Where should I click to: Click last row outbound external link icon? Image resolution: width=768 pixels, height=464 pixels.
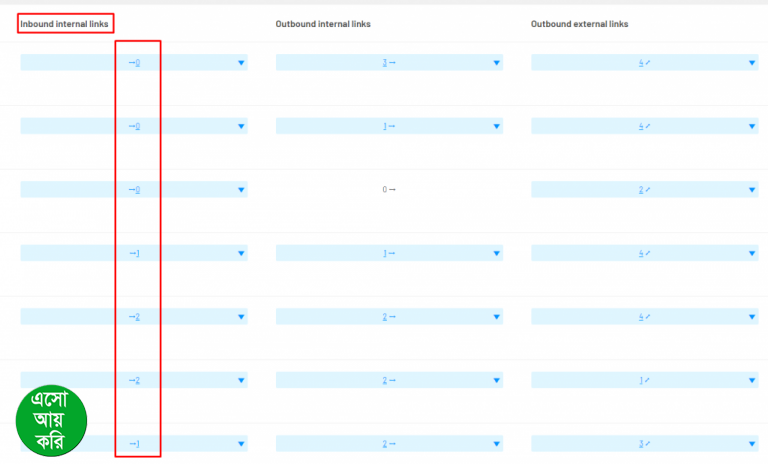click(x=648, y=444)
